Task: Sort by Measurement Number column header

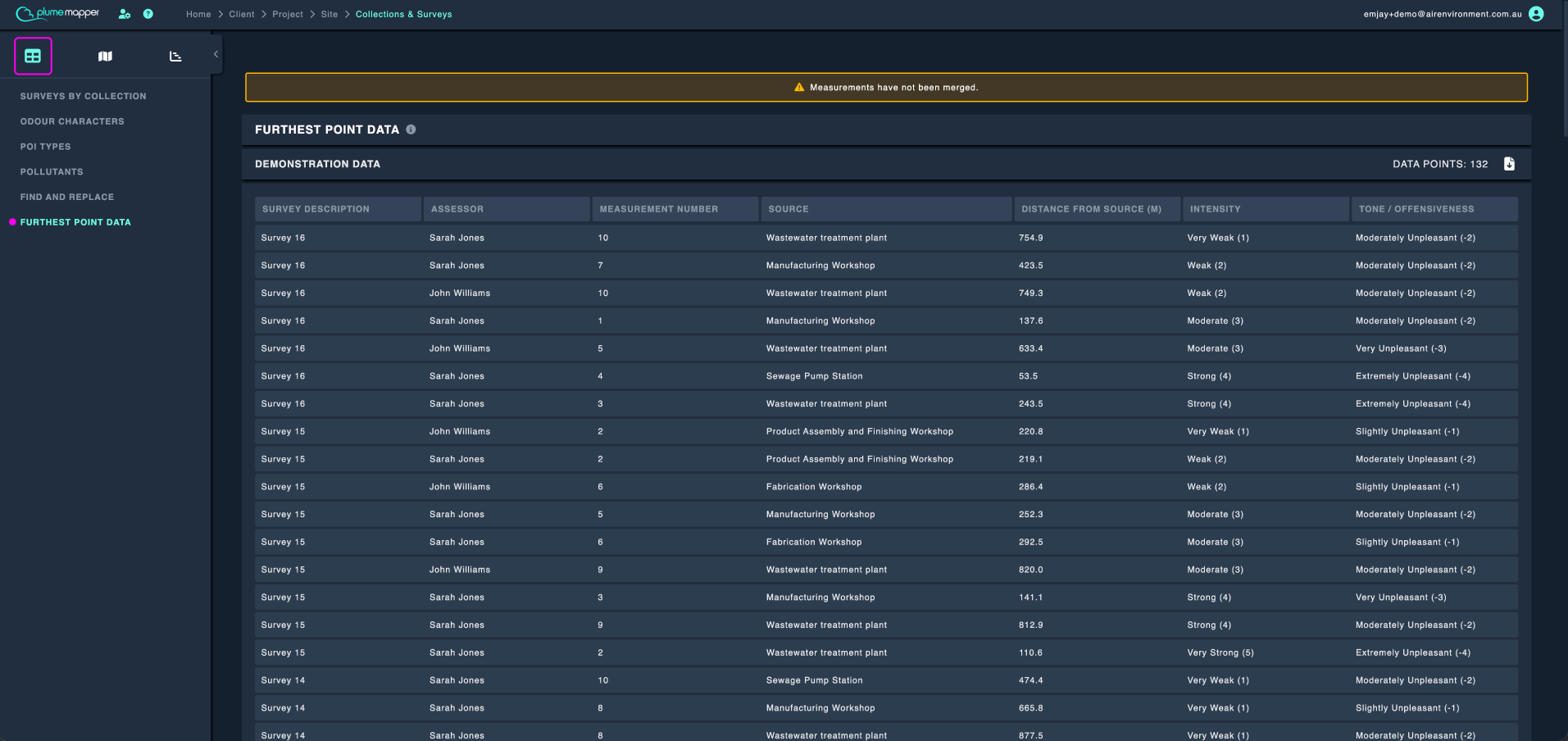Action: pyautogui.click(x=675, y=209)
